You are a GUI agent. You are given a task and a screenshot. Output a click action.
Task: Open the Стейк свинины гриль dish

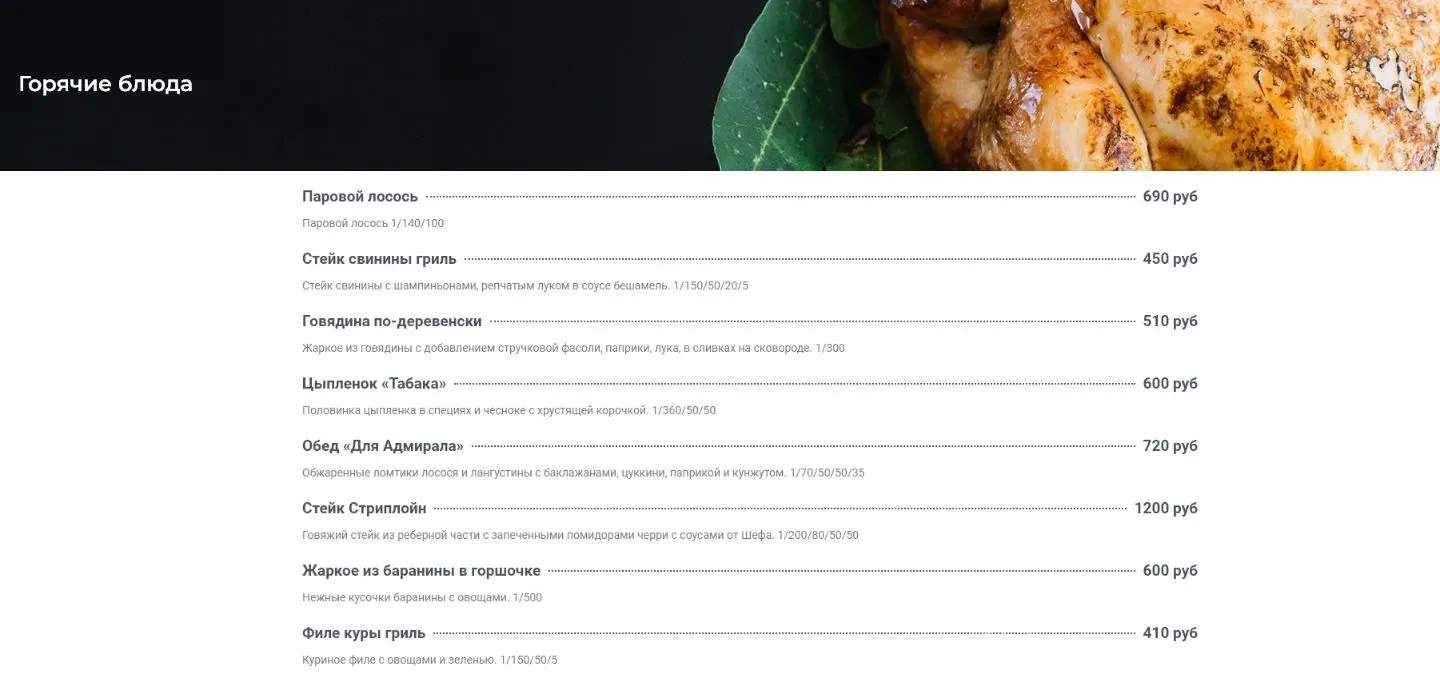point(379,259)
